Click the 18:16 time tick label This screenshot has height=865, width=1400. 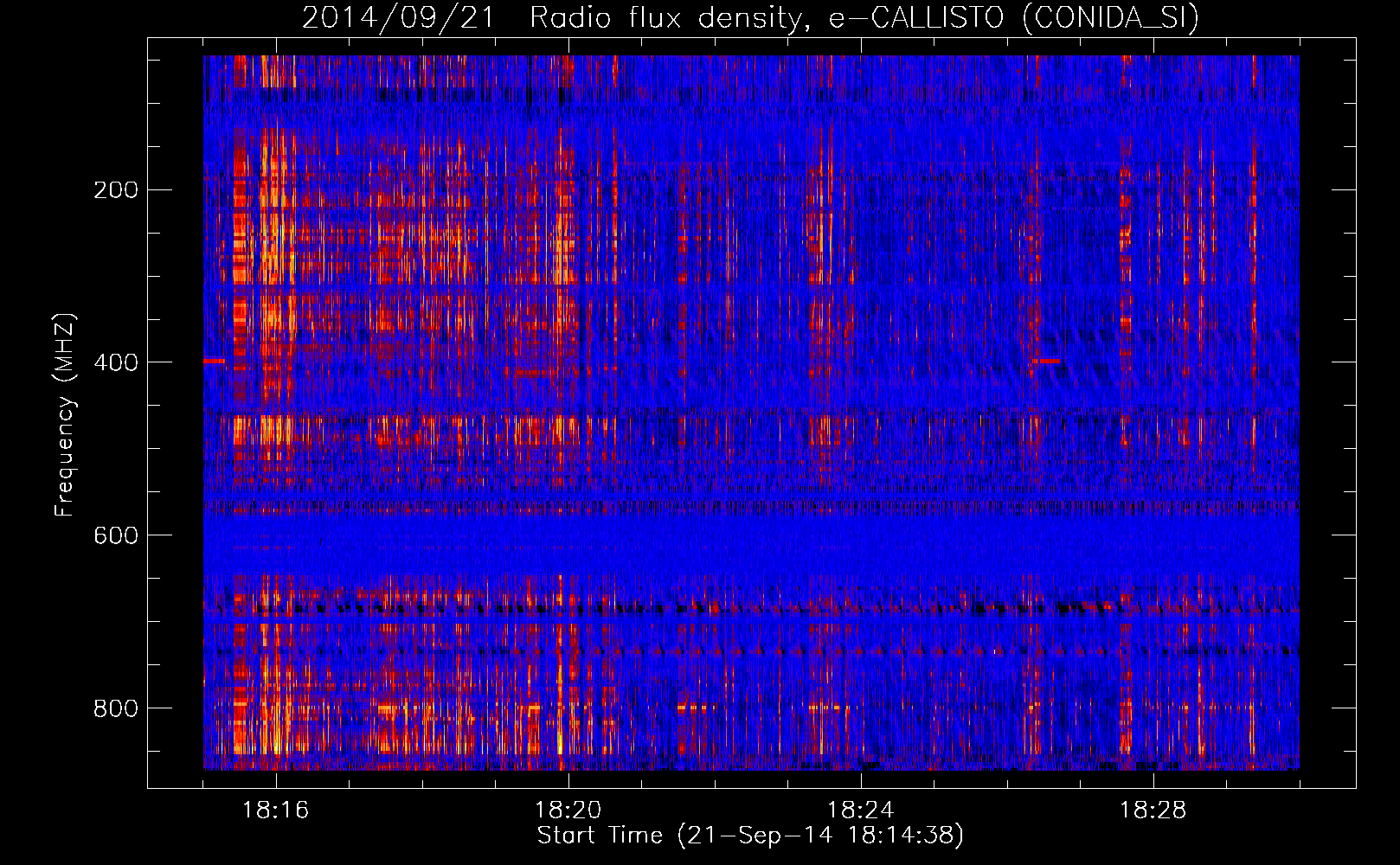coord(276,811)
